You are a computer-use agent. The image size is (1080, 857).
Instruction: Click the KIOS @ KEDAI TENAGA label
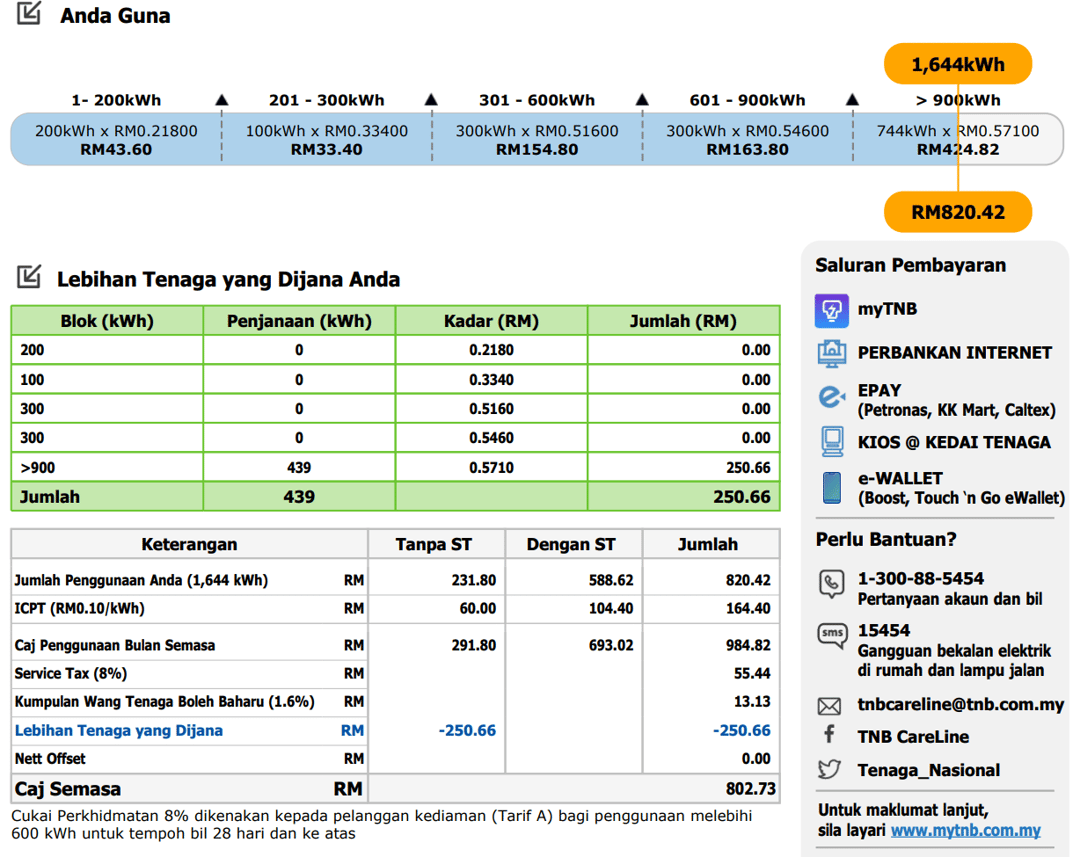click(954, 442)
